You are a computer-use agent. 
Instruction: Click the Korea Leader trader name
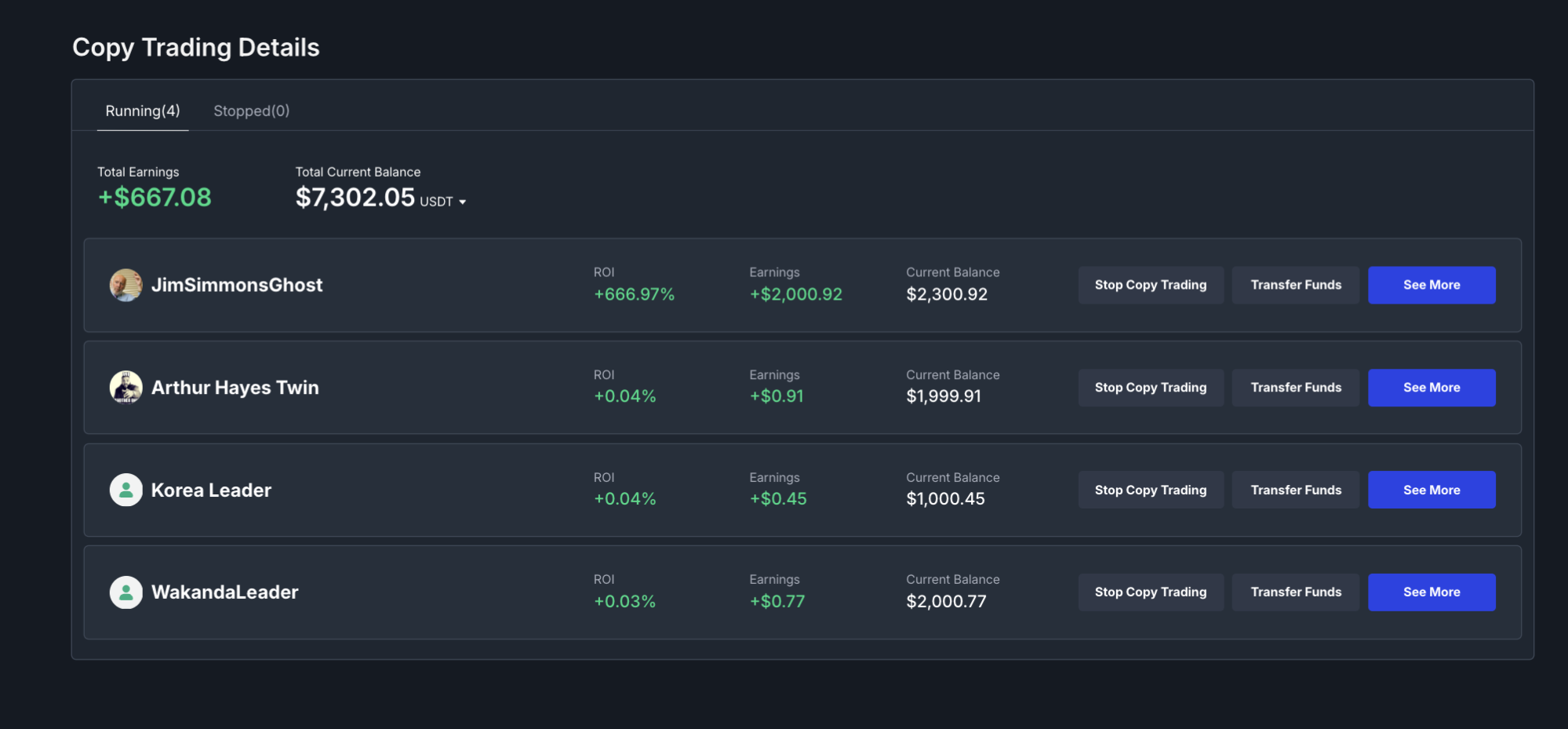point(211,490)
